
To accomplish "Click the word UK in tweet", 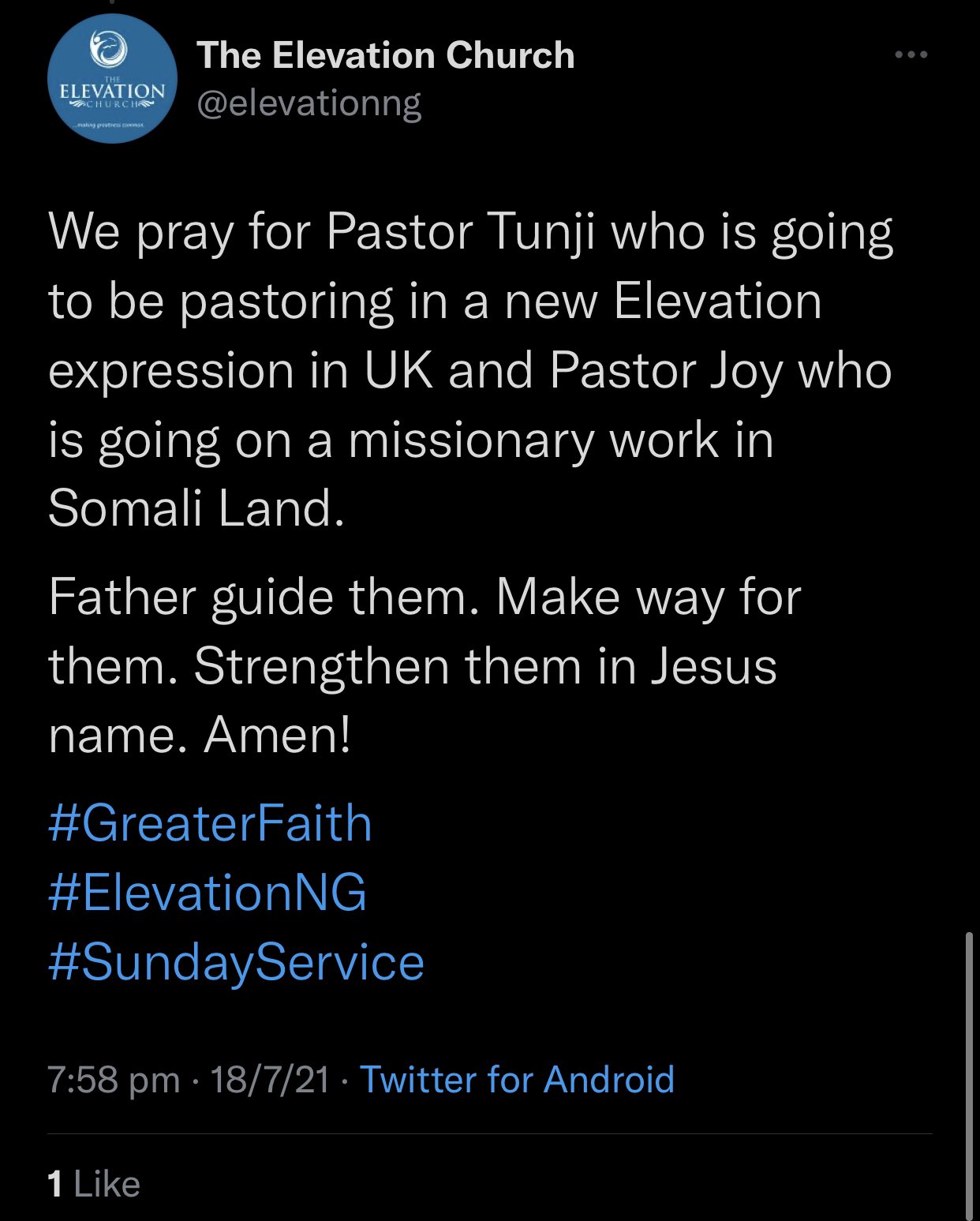I will (x=398, y=370).
